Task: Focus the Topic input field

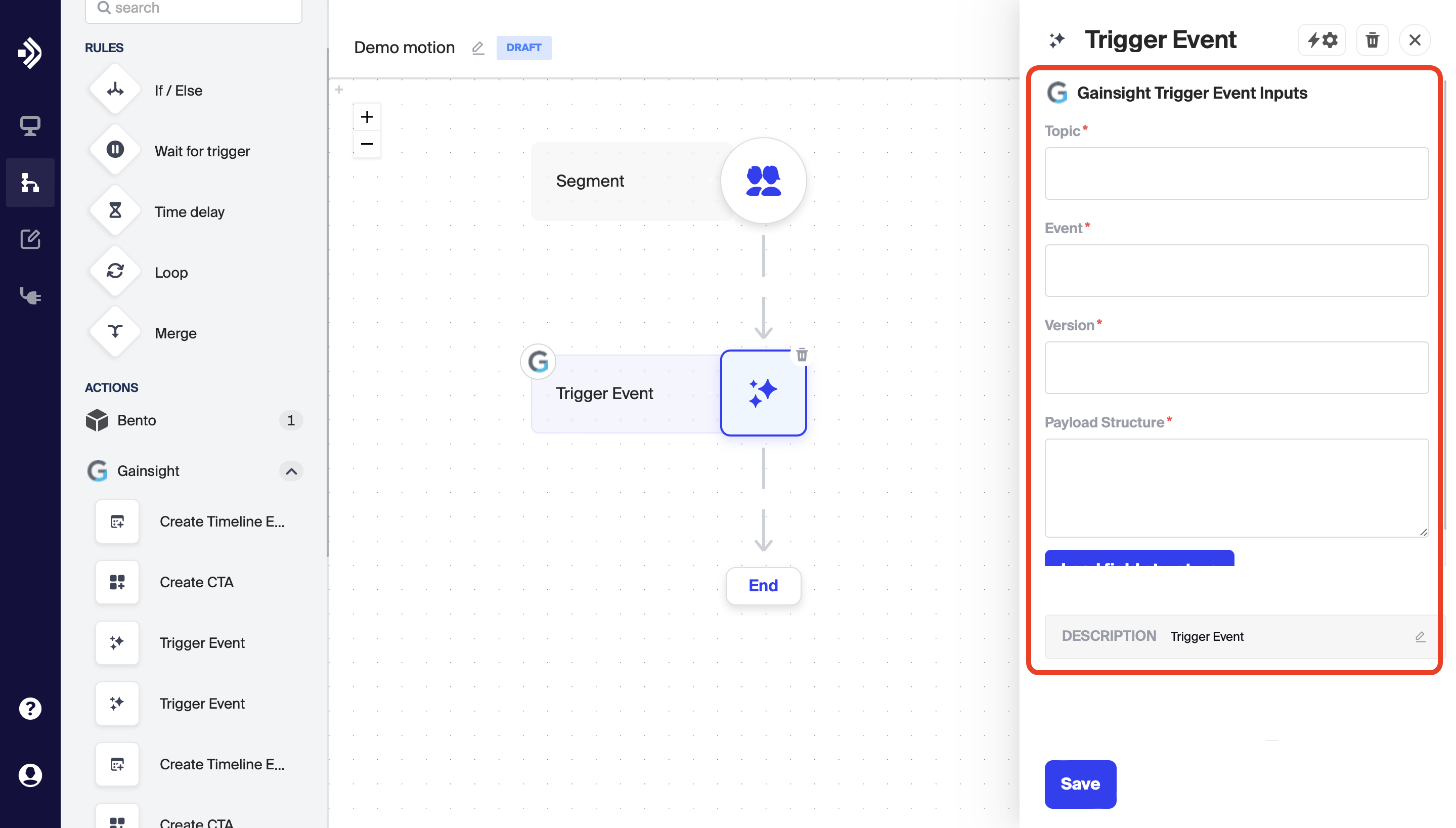Action: tap(1236, 173)
